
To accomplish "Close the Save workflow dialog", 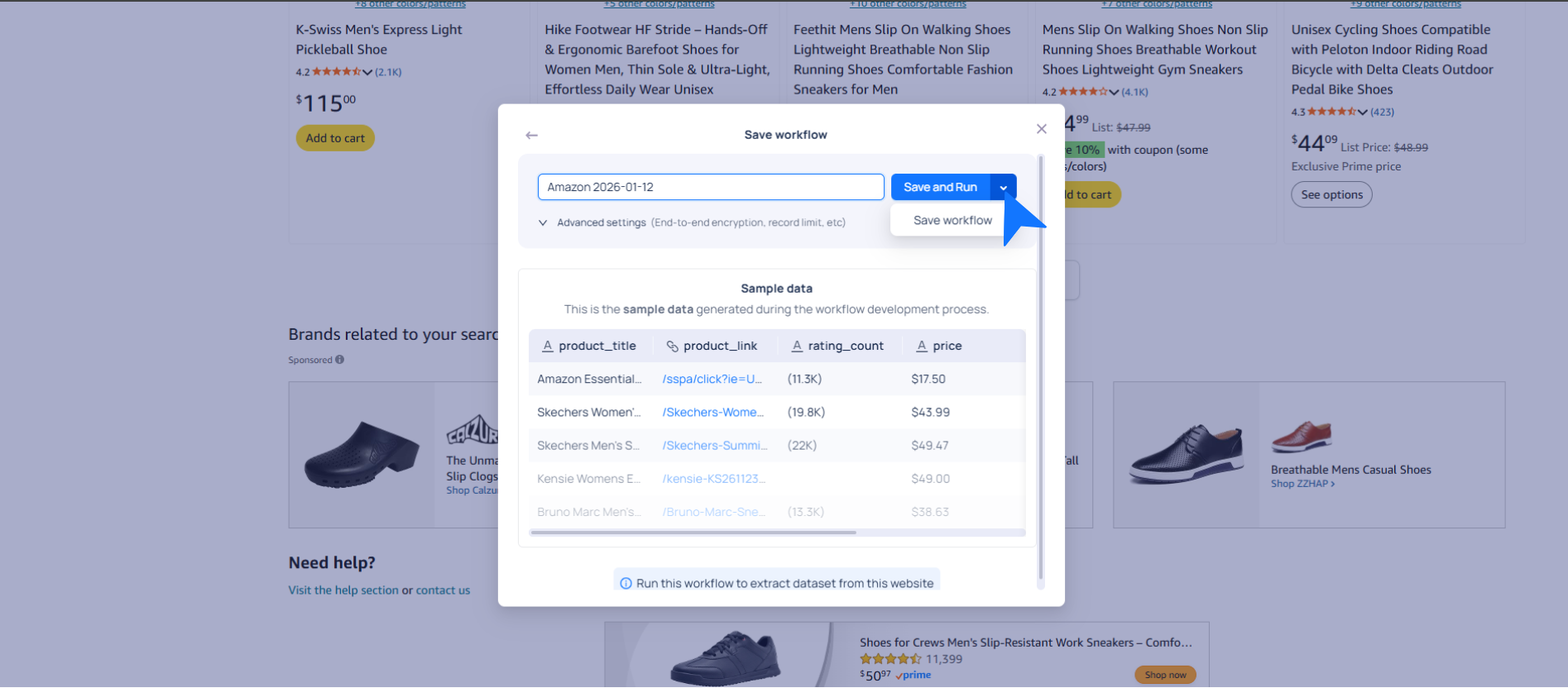I will click(x=1041, y=129).
